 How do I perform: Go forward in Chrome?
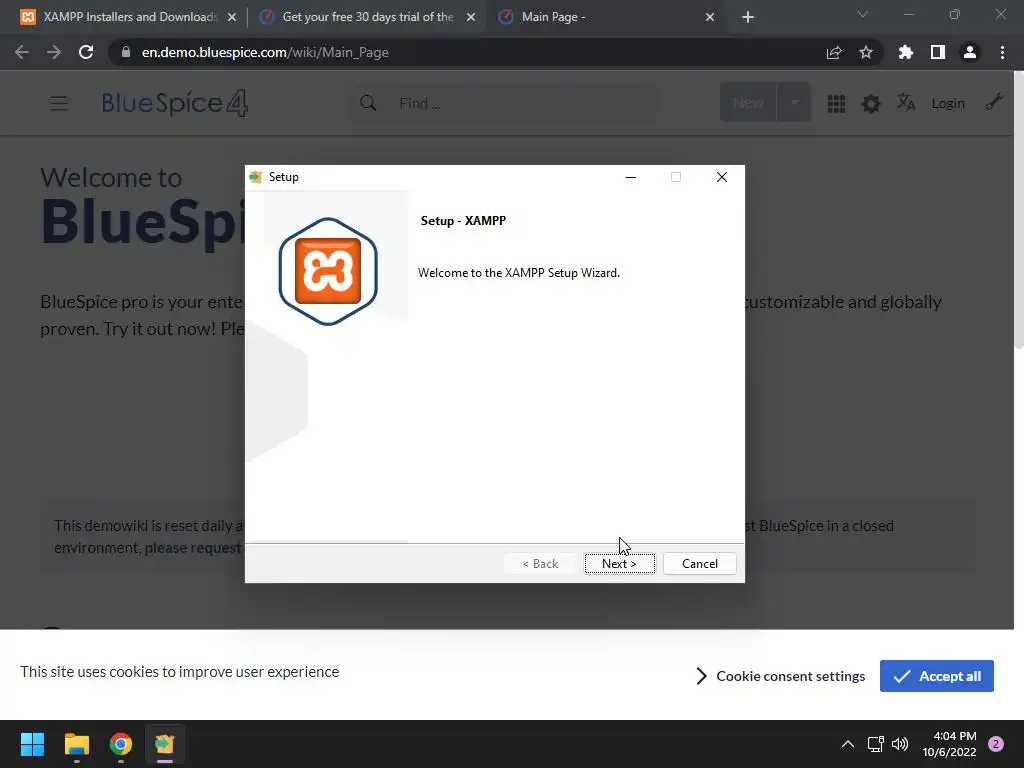(x=54, y=52)
